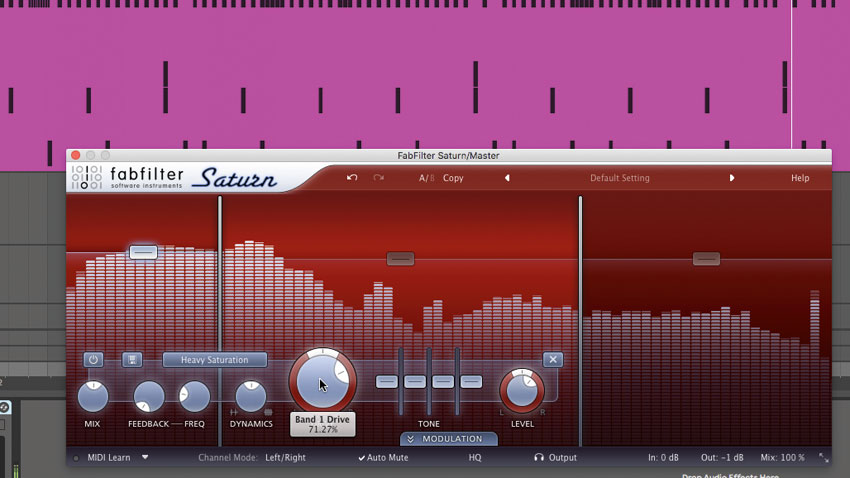Click the FREQ knob
This screenshot has height=478, width=850.
(x=194, y=397)
